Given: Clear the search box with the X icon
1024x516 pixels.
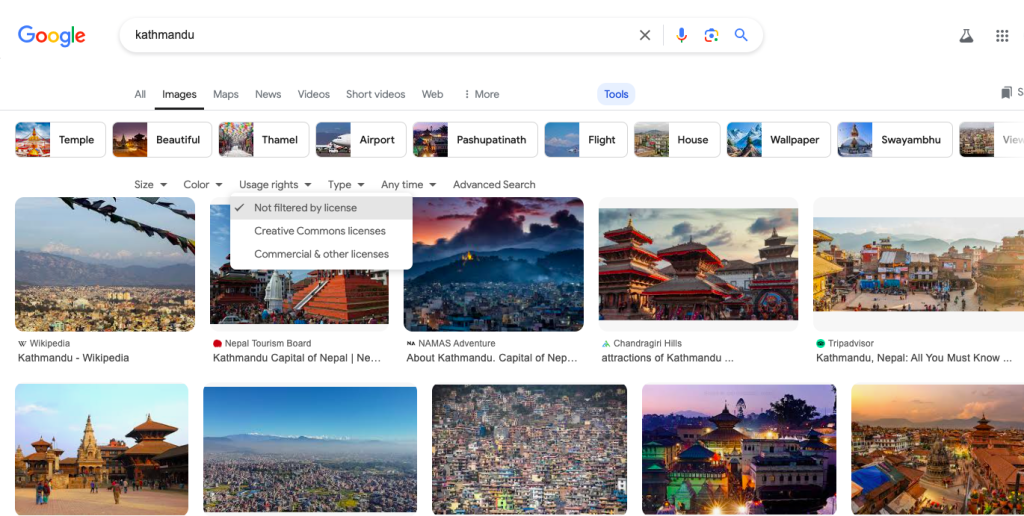Looking at the screenshot, I should coord(645,35).
